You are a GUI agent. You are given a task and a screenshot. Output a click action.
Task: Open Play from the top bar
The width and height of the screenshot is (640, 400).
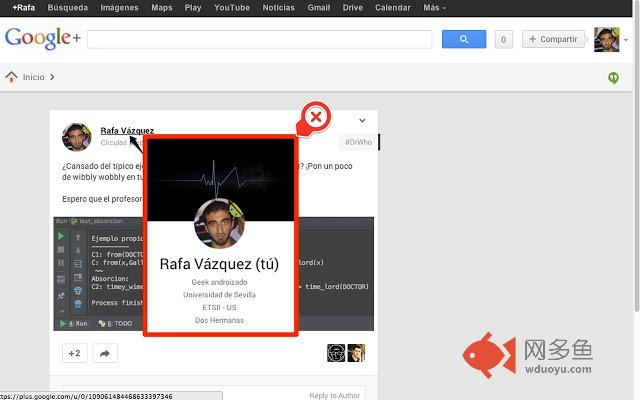[x=193, y=7]
